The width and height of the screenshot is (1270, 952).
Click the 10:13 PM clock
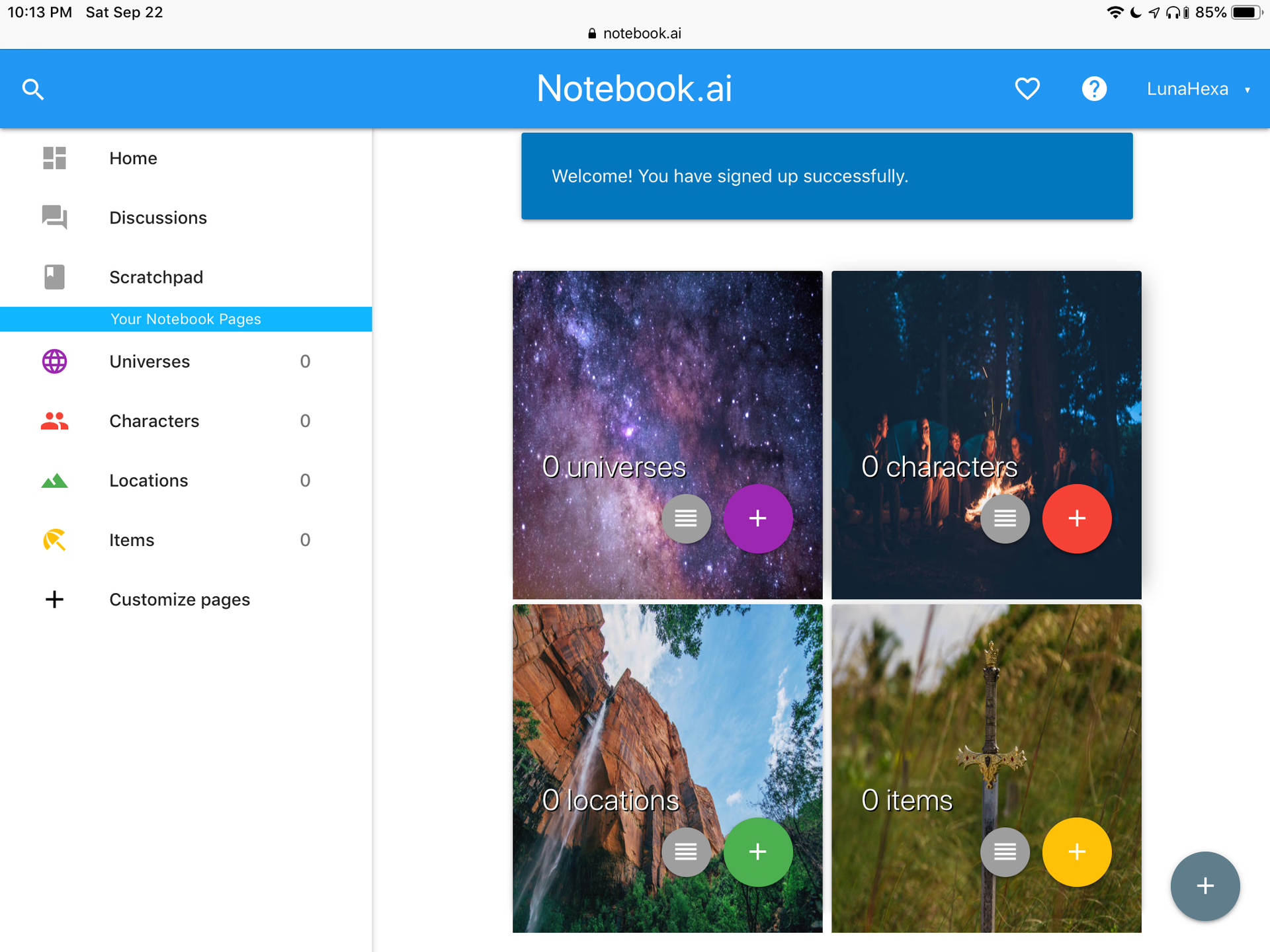tap(40, 13)
